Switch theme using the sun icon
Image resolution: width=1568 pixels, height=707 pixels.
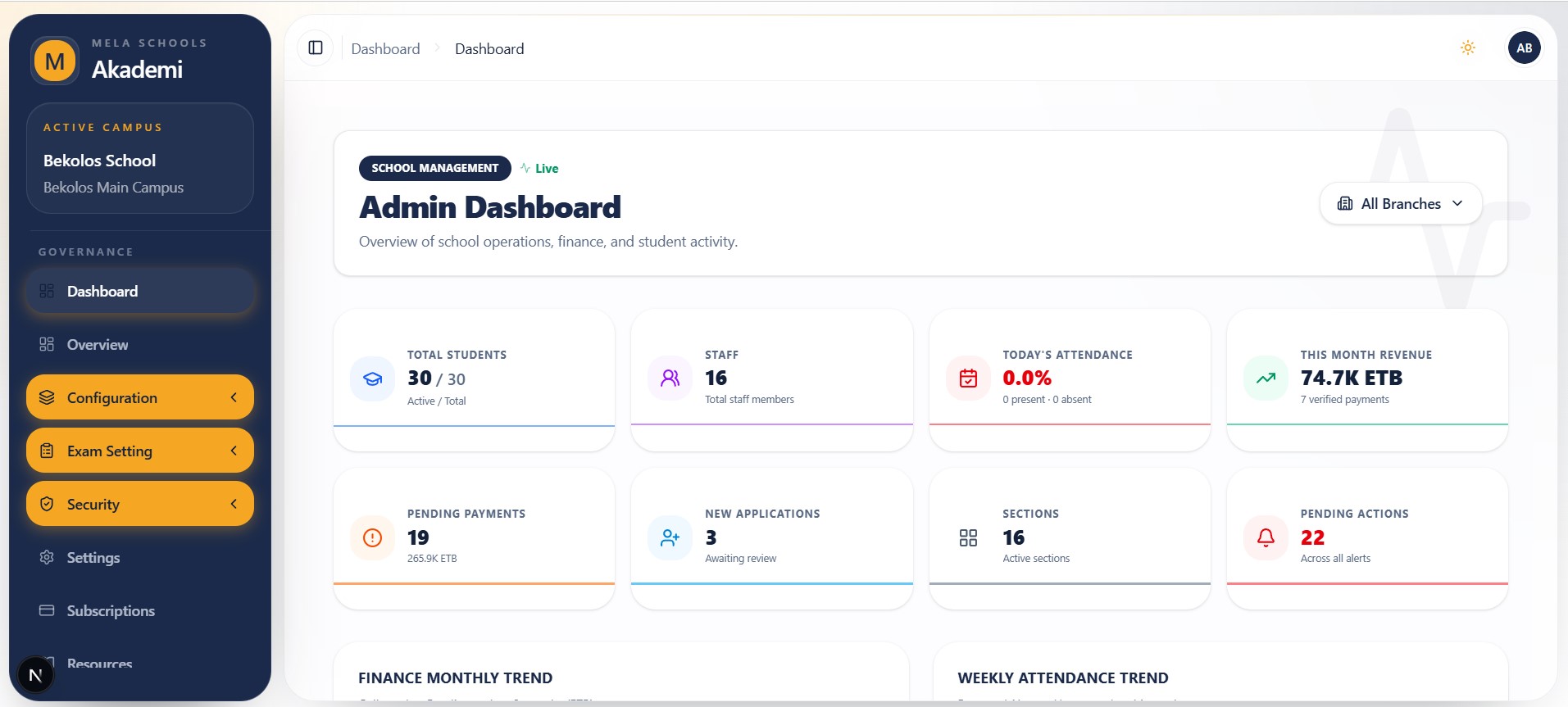[1468, 48]
